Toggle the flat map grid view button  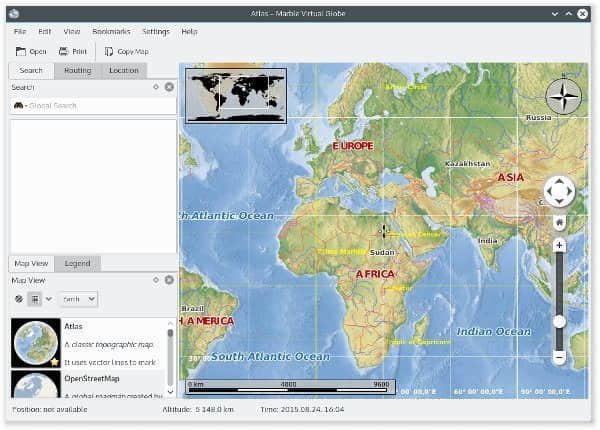pos(34,299)
